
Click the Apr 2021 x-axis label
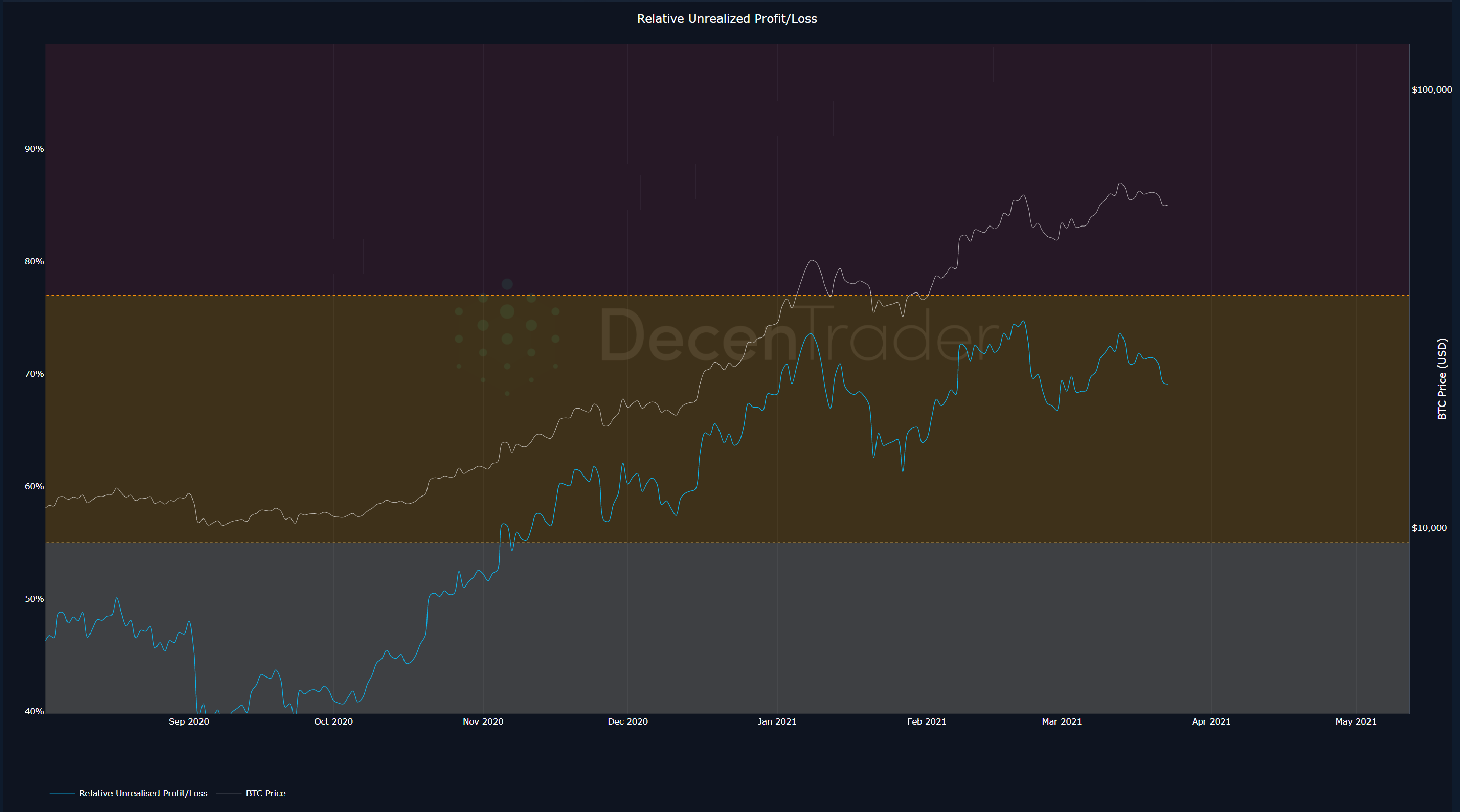coord(1210,721)
